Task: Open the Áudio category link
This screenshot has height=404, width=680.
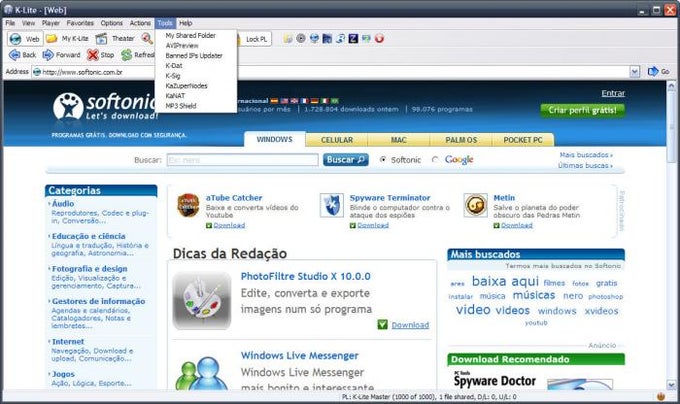Action: point(63,204)
